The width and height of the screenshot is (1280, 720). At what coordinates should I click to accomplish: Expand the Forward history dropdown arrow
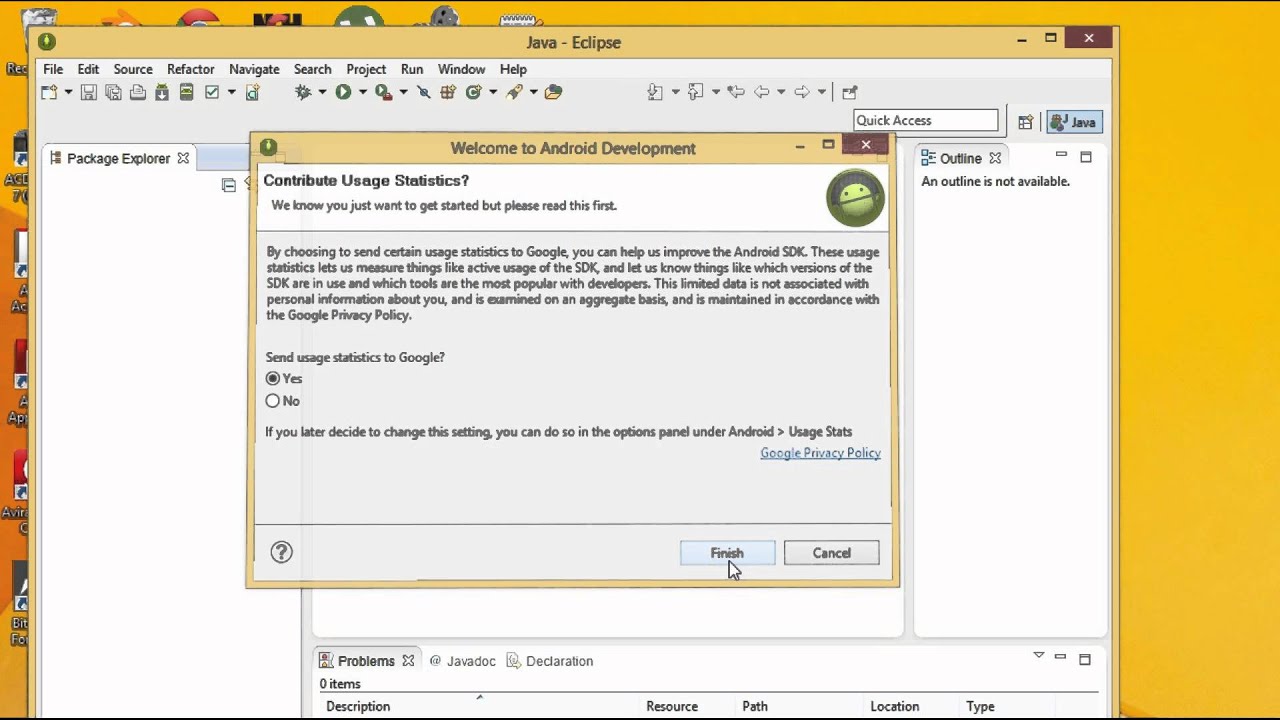point(822,92)
